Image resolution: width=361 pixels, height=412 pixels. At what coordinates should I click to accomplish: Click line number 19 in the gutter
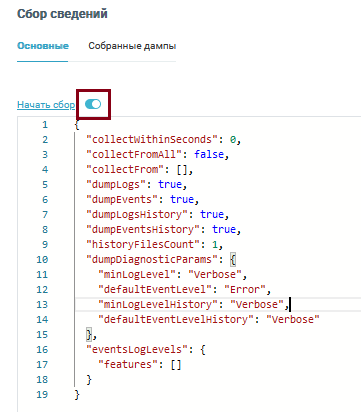42,395
